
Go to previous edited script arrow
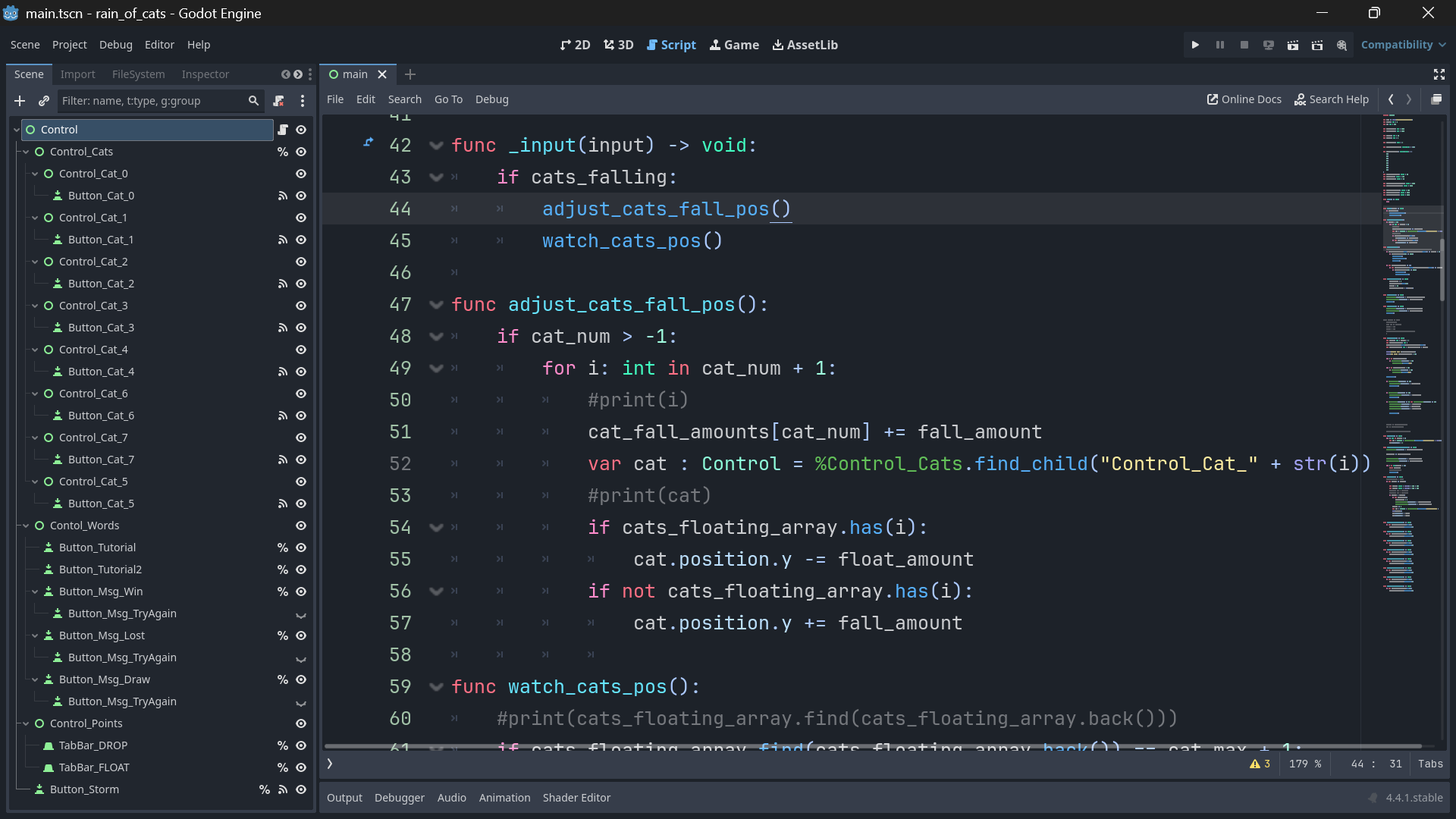point(1391,99)
